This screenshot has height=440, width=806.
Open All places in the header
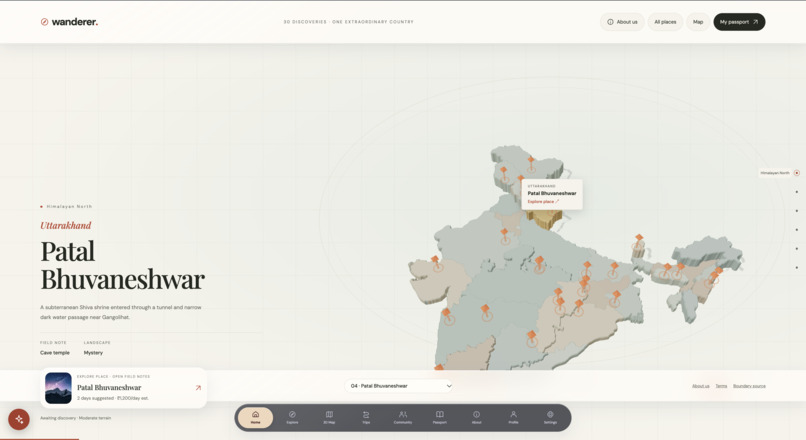pyautogui.click(x=665, y=22)
